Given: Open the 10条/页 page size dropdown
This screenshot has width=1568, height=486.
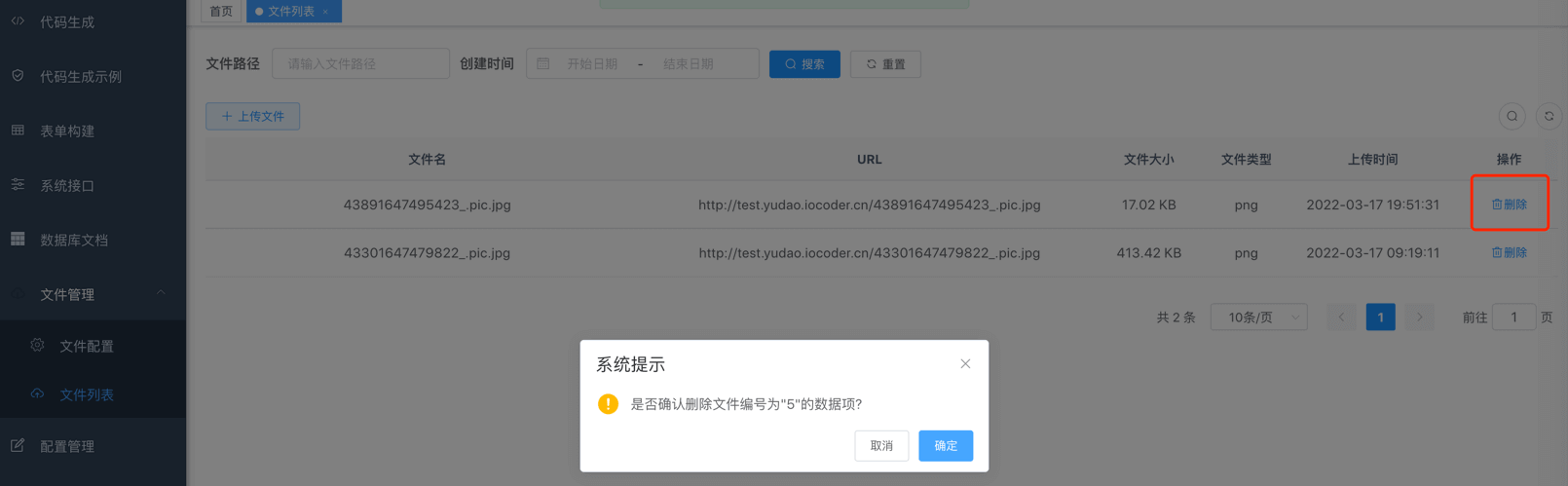Looking at the screenshot, I should [1258, 318].
